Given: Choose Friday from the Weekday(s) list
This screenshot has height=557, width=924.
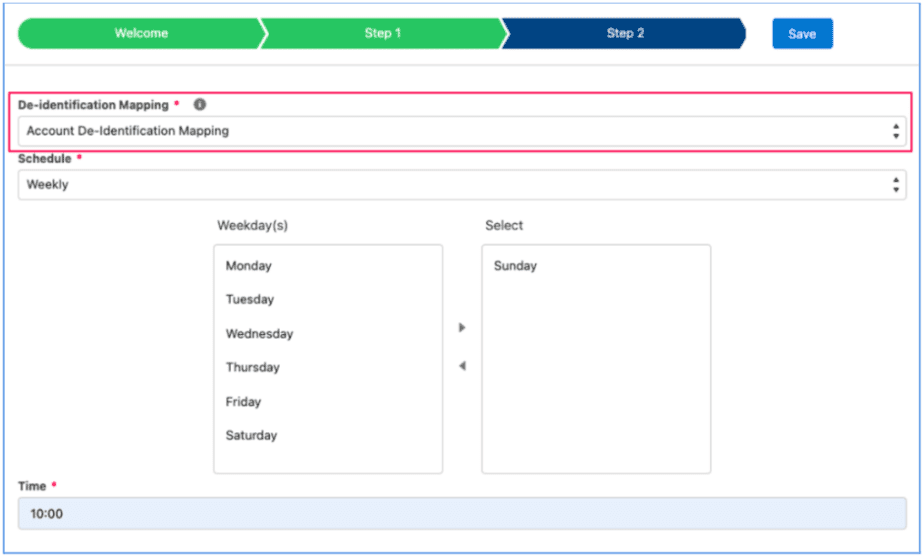Looking at the screenshot, I should [x=243, y=402].
